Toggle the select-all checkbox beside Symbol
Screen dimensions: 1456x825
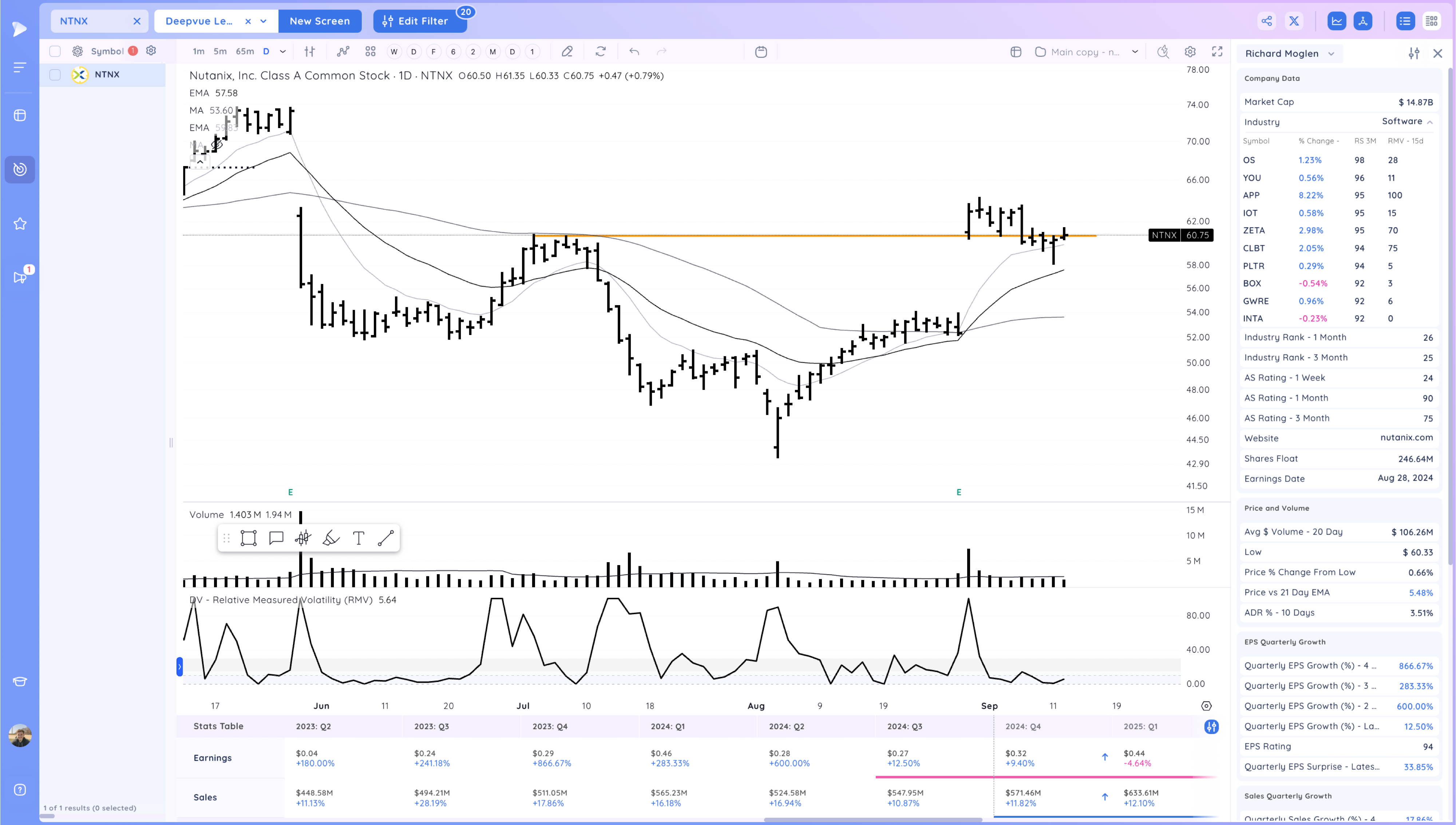[55, 51]
